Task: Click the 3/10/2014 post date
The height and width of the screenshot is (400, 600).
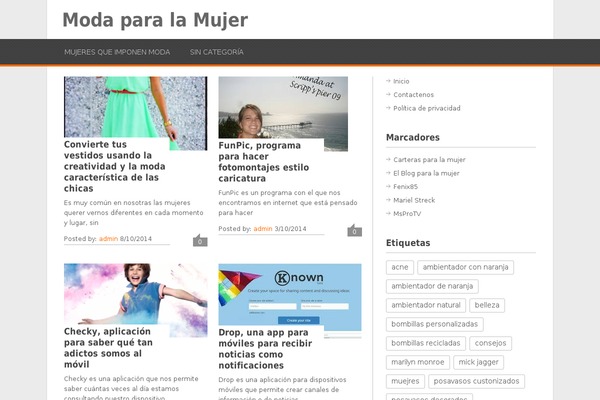Action: [290, 229]
